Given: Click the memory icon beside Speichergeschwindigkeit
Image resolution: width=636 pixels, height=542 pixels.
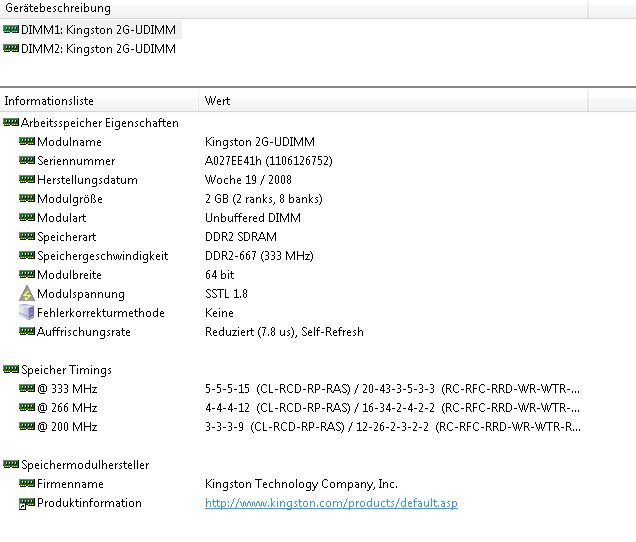Looking at the screenshot, I should tap(27, 255).
